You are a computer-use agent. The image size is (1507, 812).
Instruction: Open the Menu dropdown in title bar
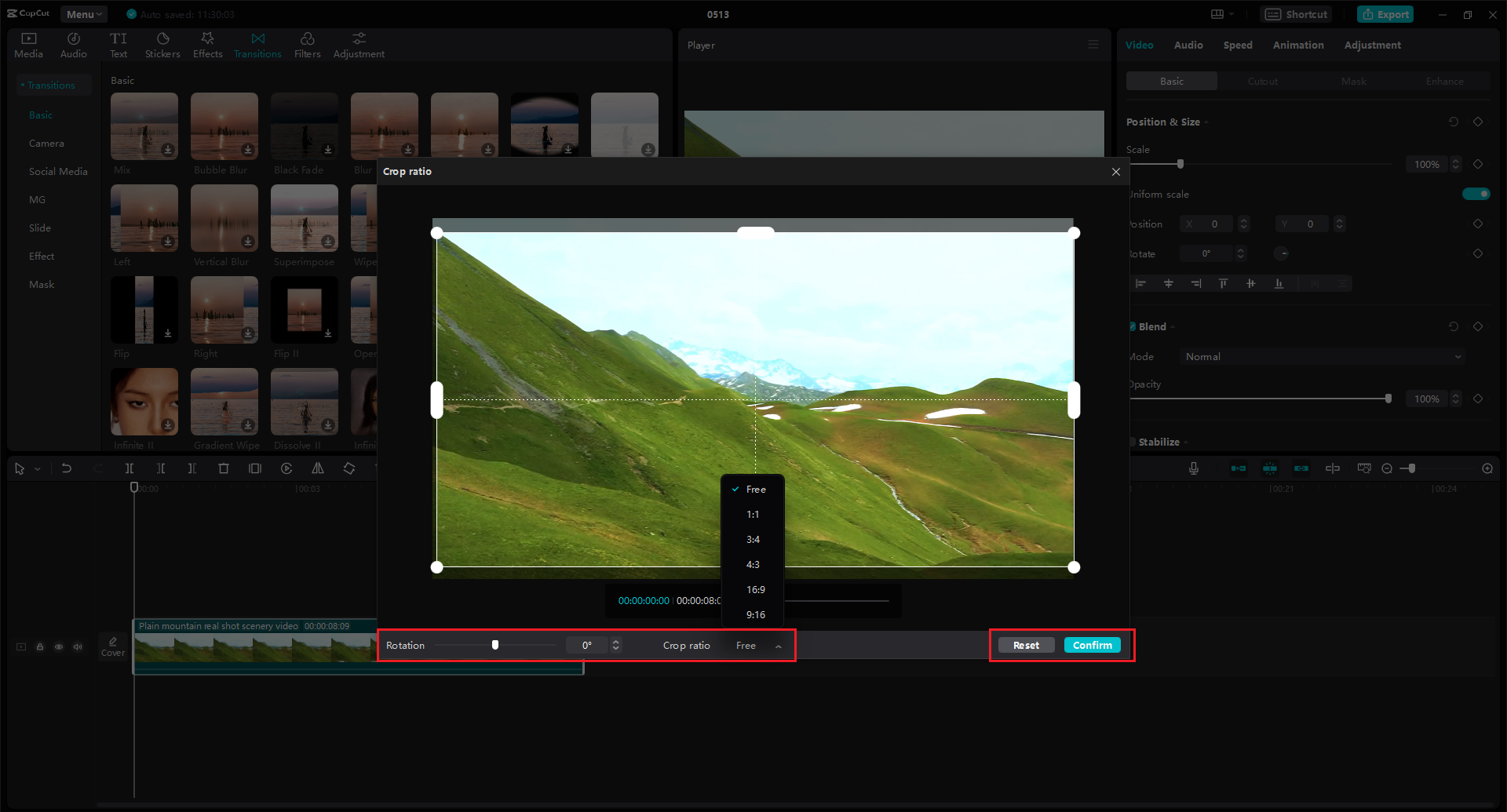pos(83,14)
